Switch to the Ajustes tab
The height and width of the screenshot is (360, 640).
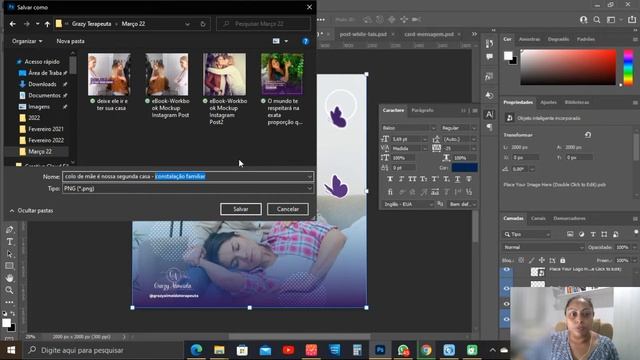[548, 102]
